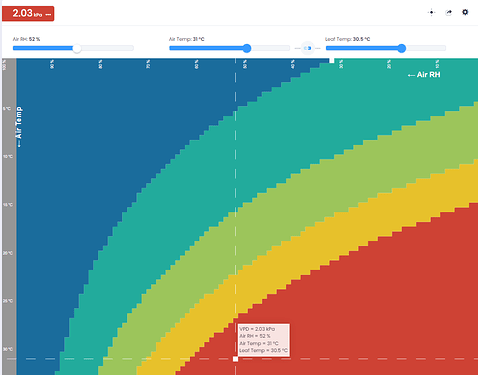478x375 pixels.
Task: Click the Air RH: 52 % label
Action: click(x=26, y=39)
